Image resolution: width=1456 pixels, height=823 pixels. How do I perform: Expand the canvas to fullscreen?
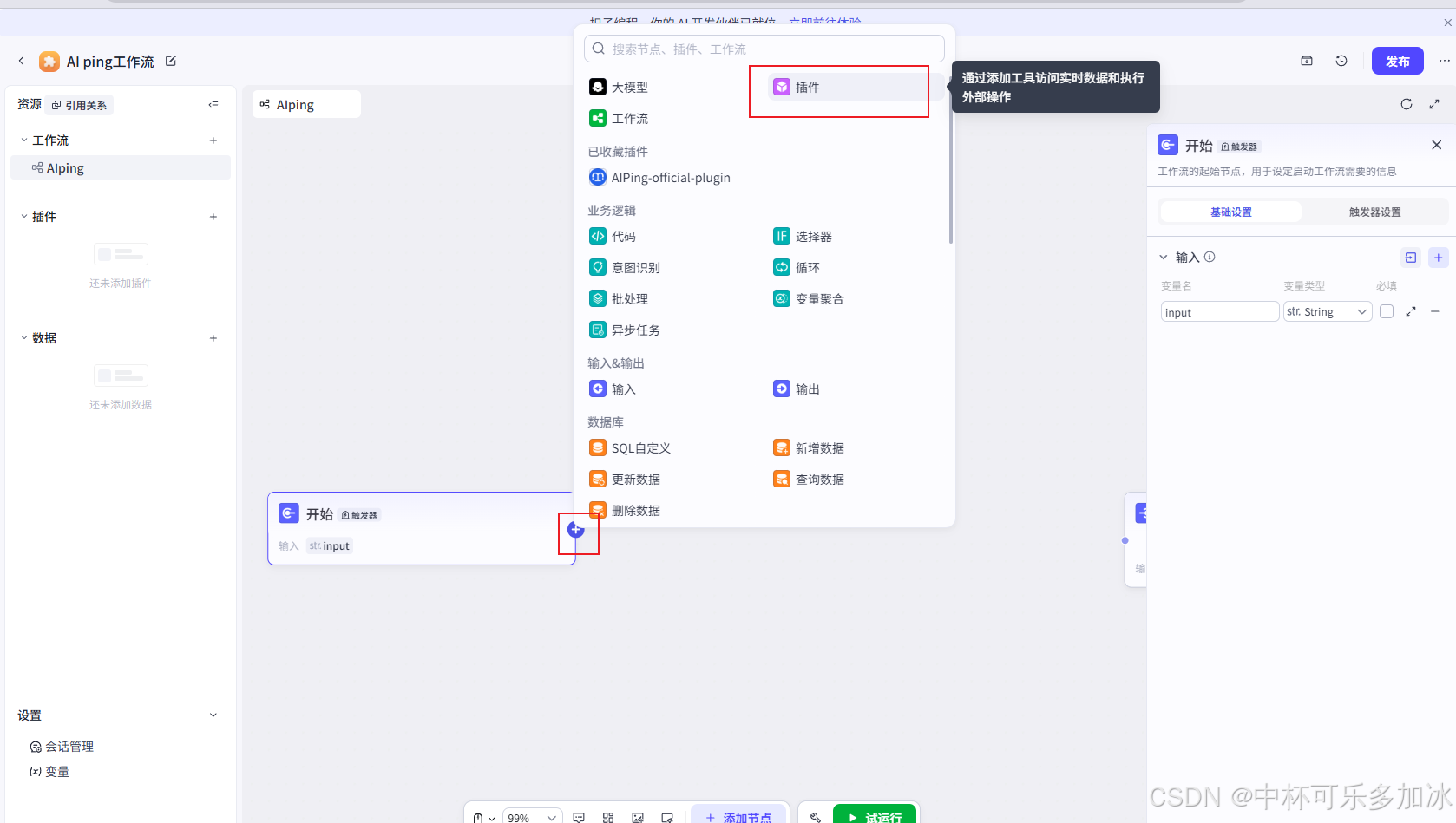[x=1434, y=104]
